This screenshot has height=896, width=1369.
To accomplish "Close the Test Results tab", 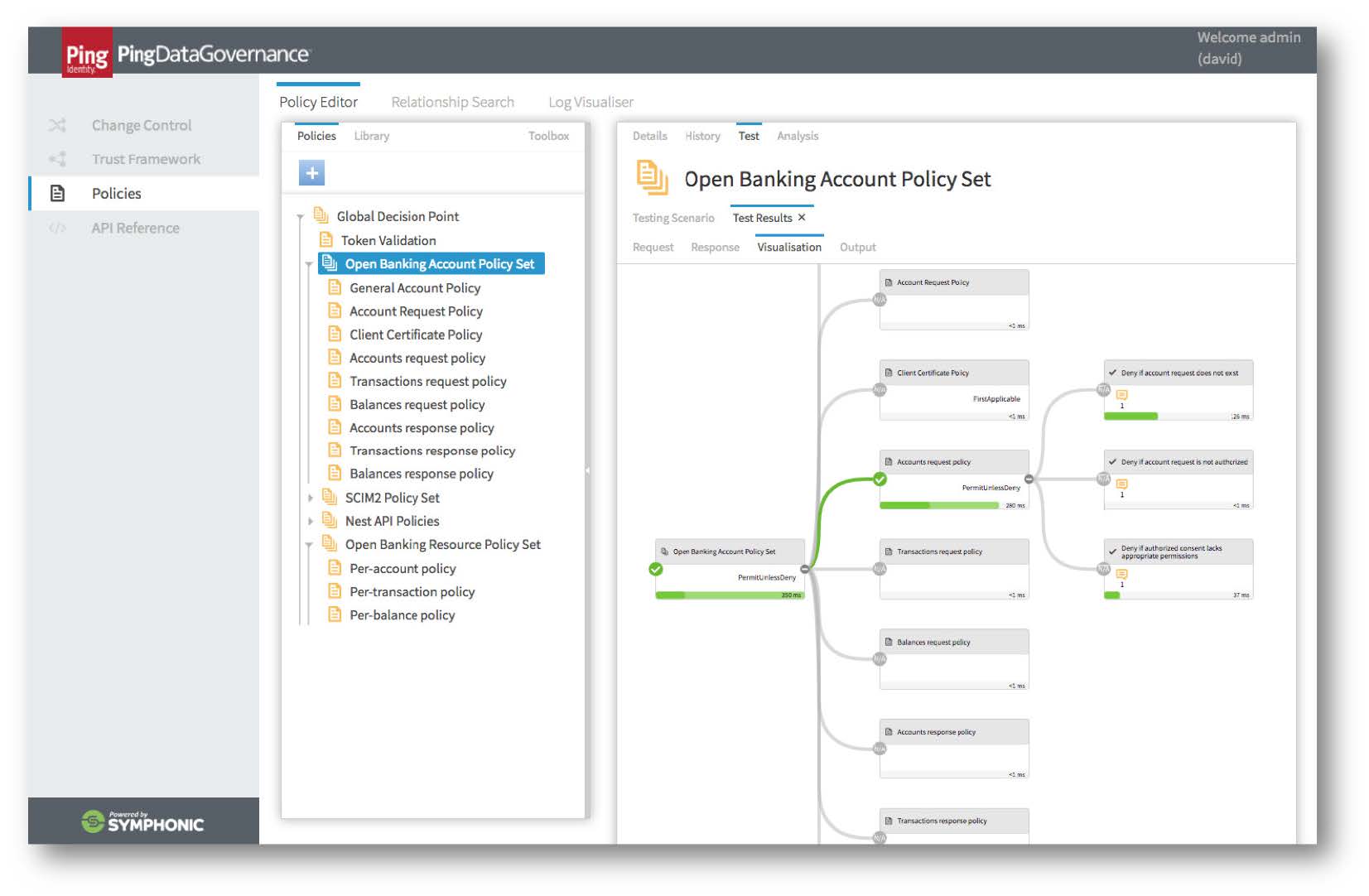I will pyautogui.click(x=802, y=218).
